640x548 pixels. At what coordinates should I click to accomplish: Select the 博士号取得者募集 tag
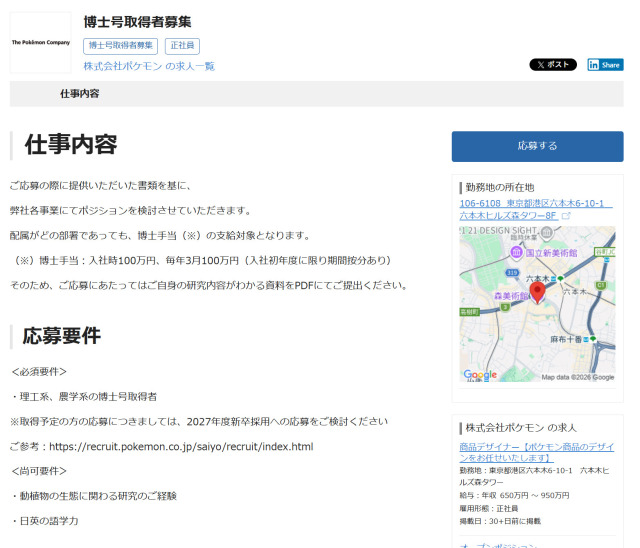point(121,45)
